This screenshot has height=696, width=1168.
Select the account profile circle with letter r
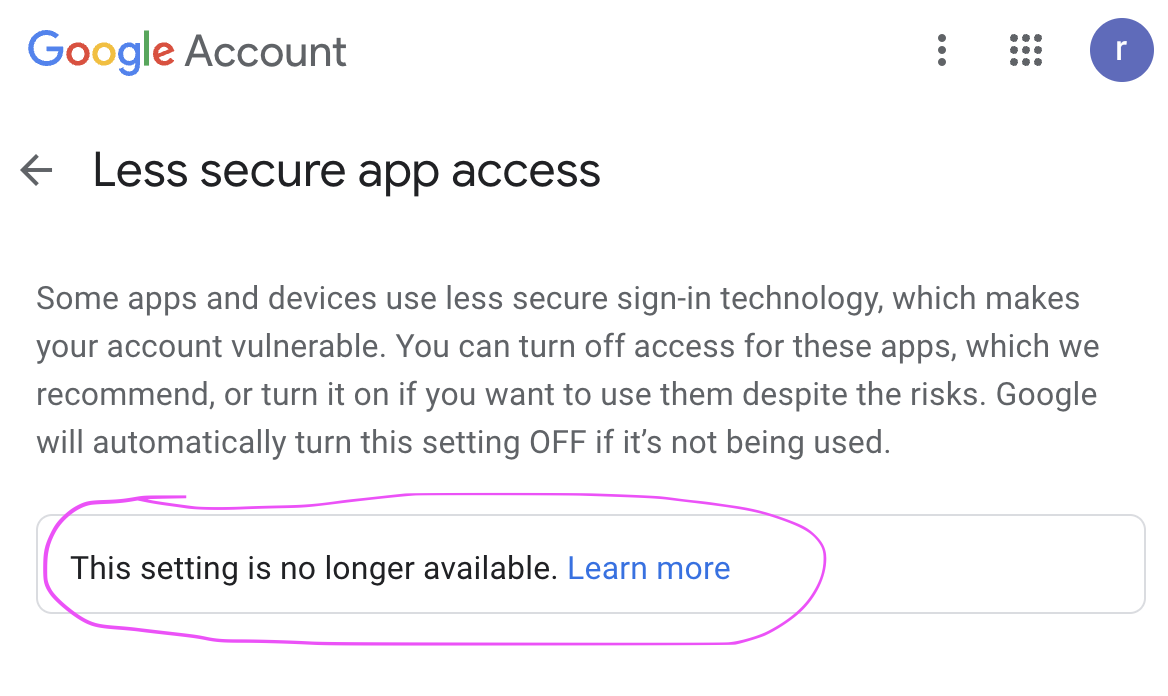1121,50
